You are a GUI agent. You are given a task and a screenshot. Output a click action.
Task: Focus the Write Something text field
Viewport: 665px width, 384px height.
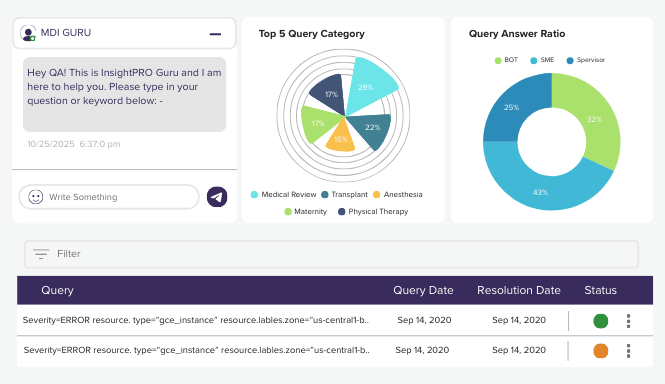[109, 197]
